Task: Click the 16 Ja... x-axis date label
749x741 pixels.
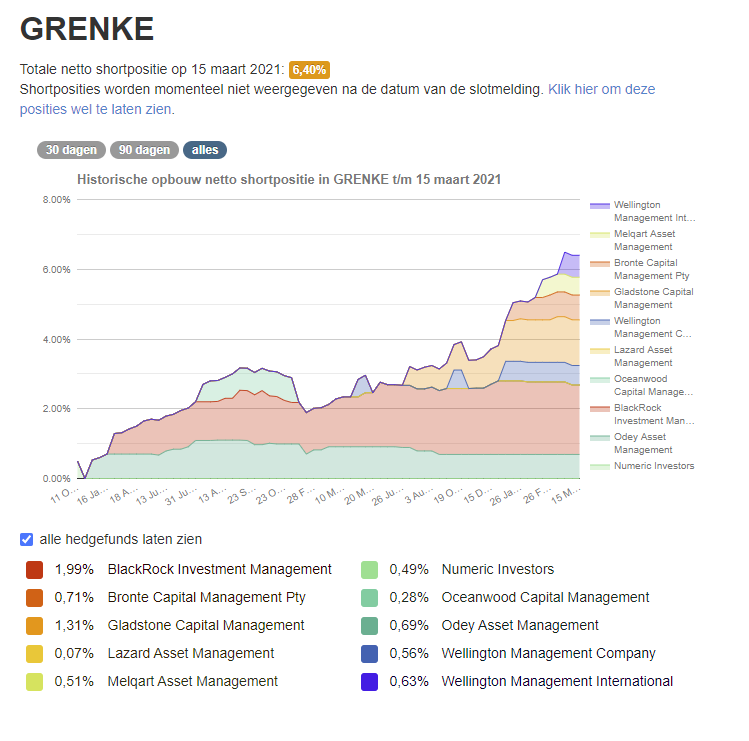Action: [92, 496]
